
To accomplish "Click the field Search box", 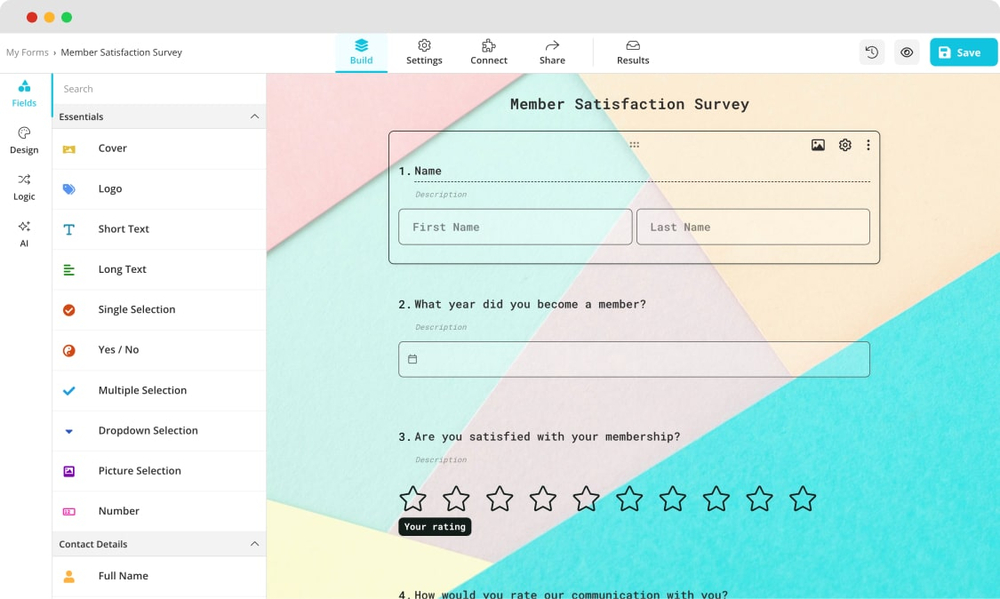I will (158, 89).
